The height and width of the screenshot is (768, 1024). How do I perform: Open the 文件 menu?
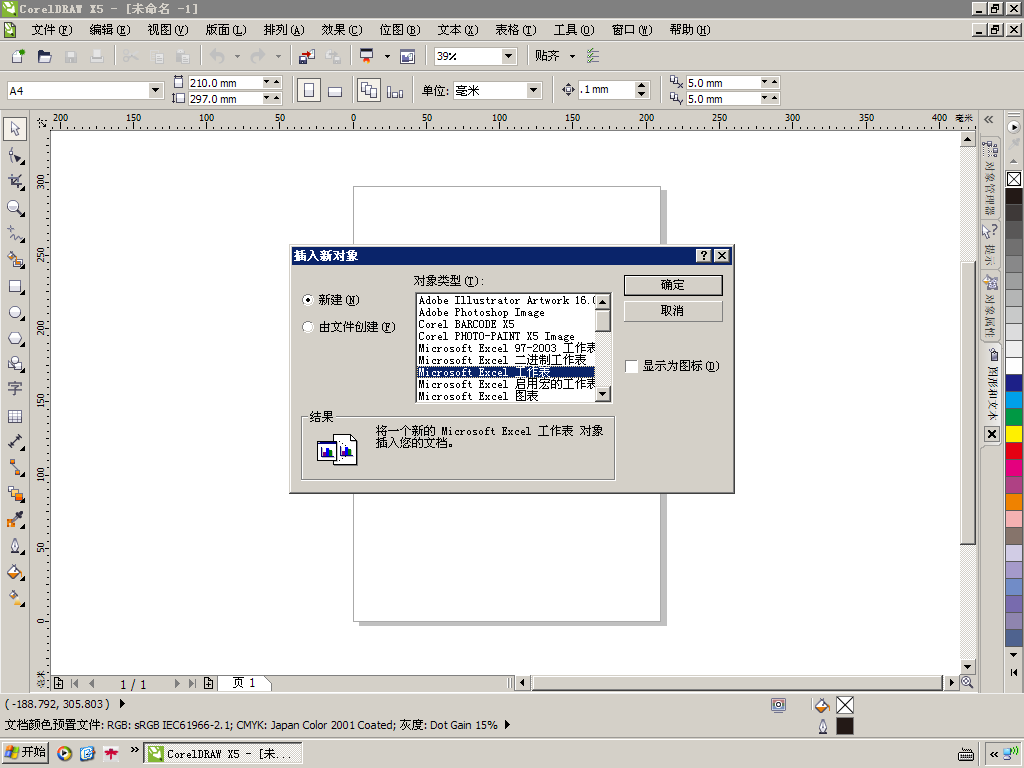[52, 30]
